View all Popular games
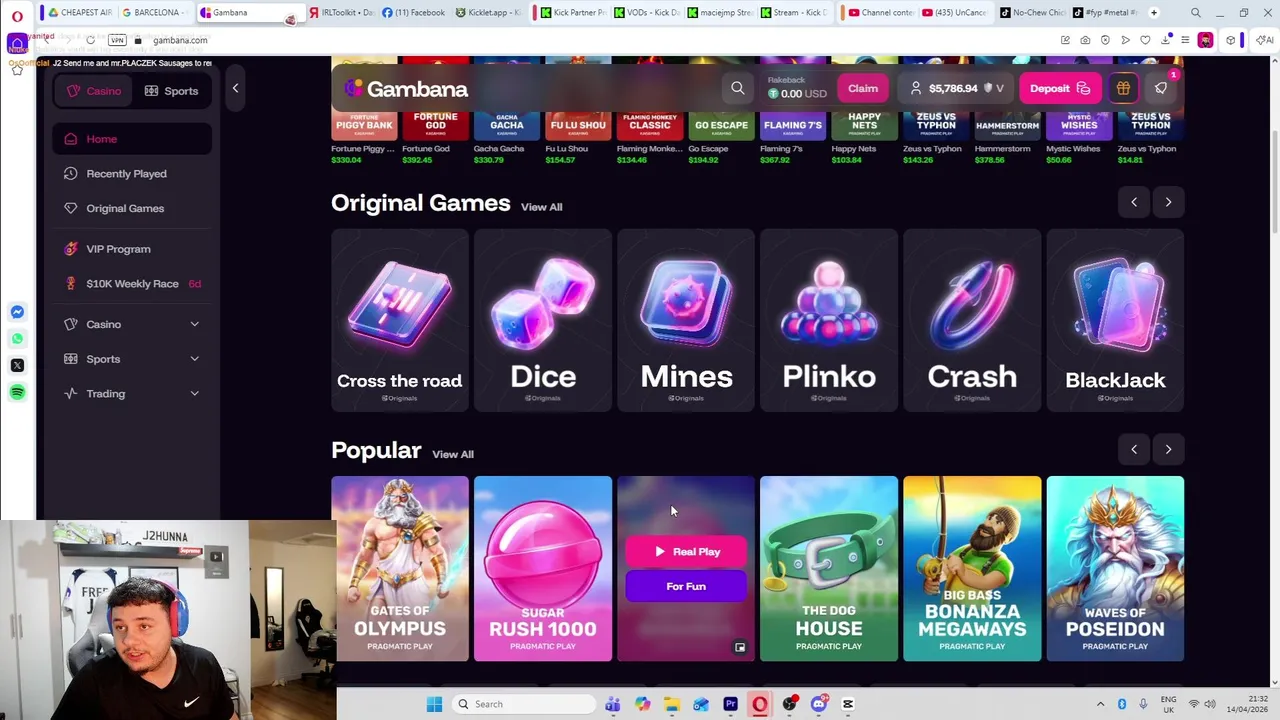Screen dimensions: 1280x720 (453, 454)
